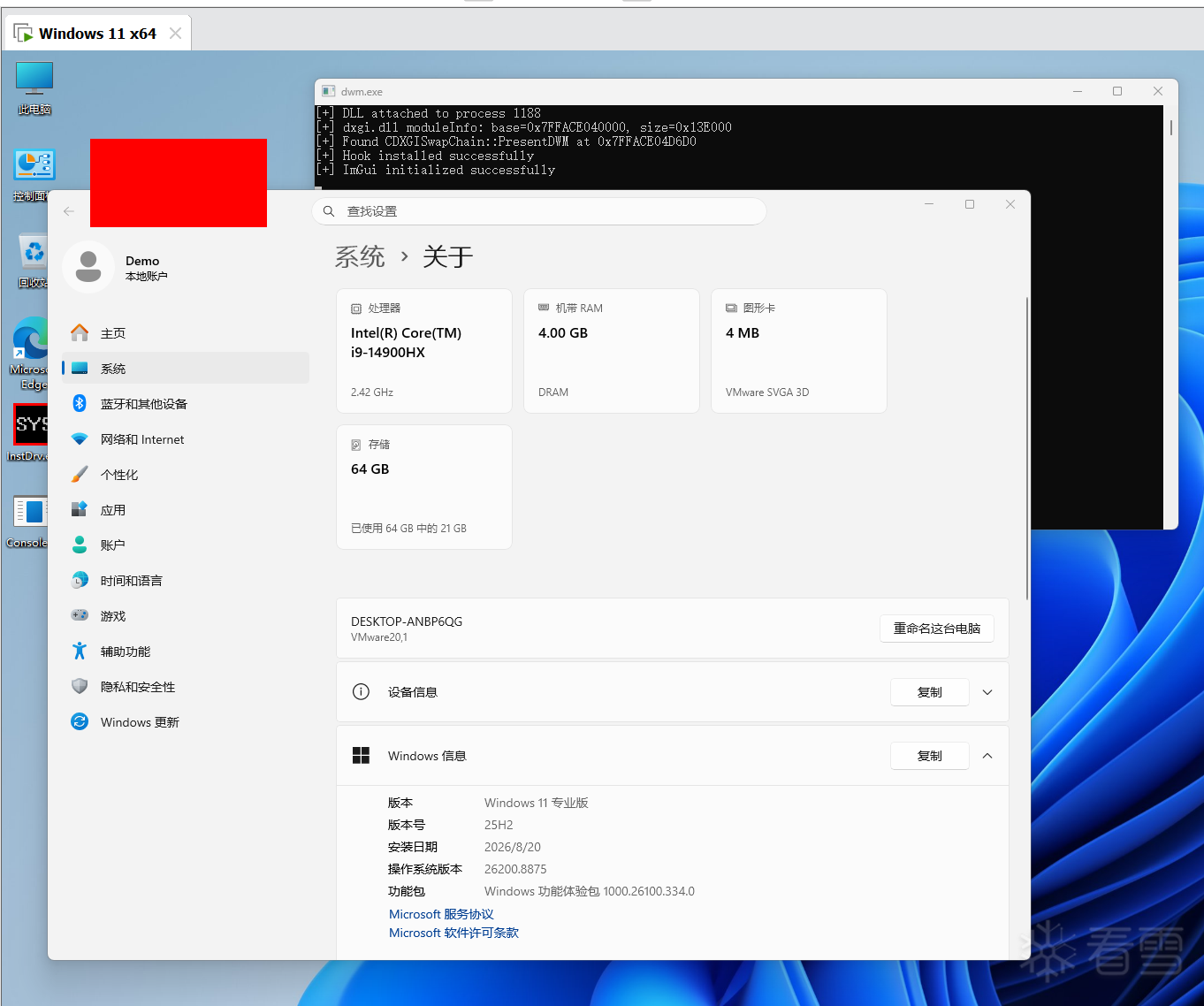The image size is (1204, 1006).
Task: Click the 个性化 paintbrush icon
Action: [x=80, y=475]
